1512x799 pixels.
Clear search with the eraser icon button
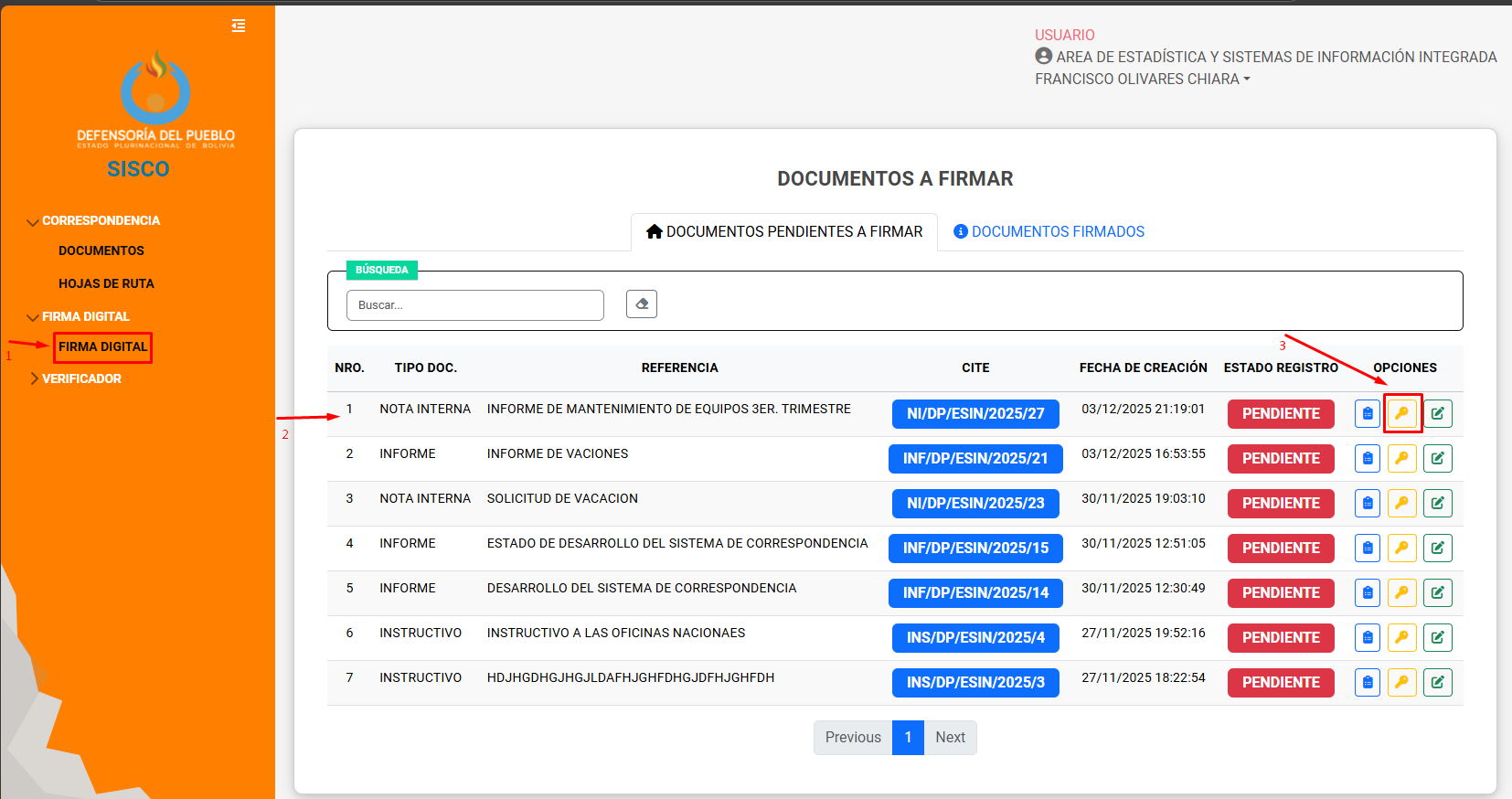coord(641,304)
